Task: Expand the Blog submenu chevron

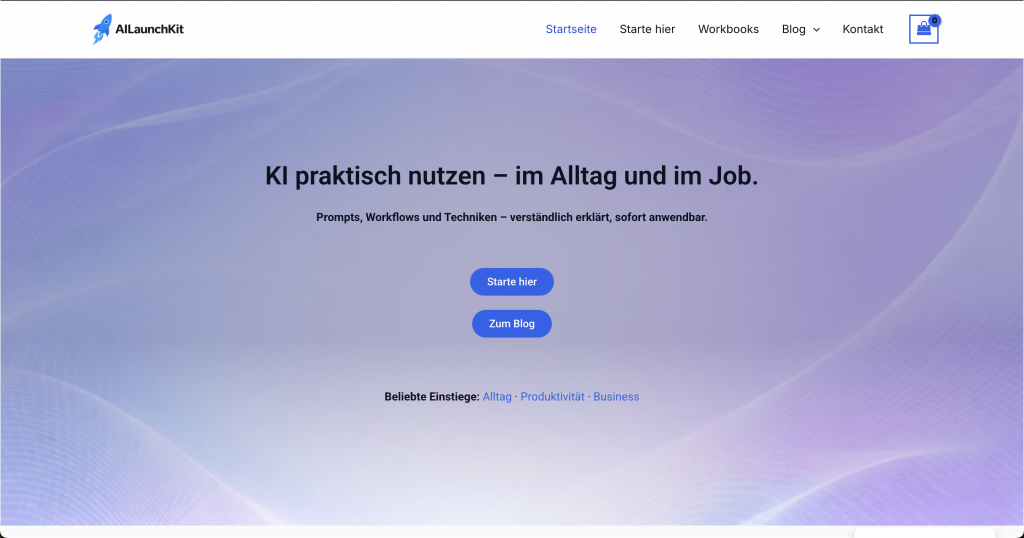Action: pos(816,30)
